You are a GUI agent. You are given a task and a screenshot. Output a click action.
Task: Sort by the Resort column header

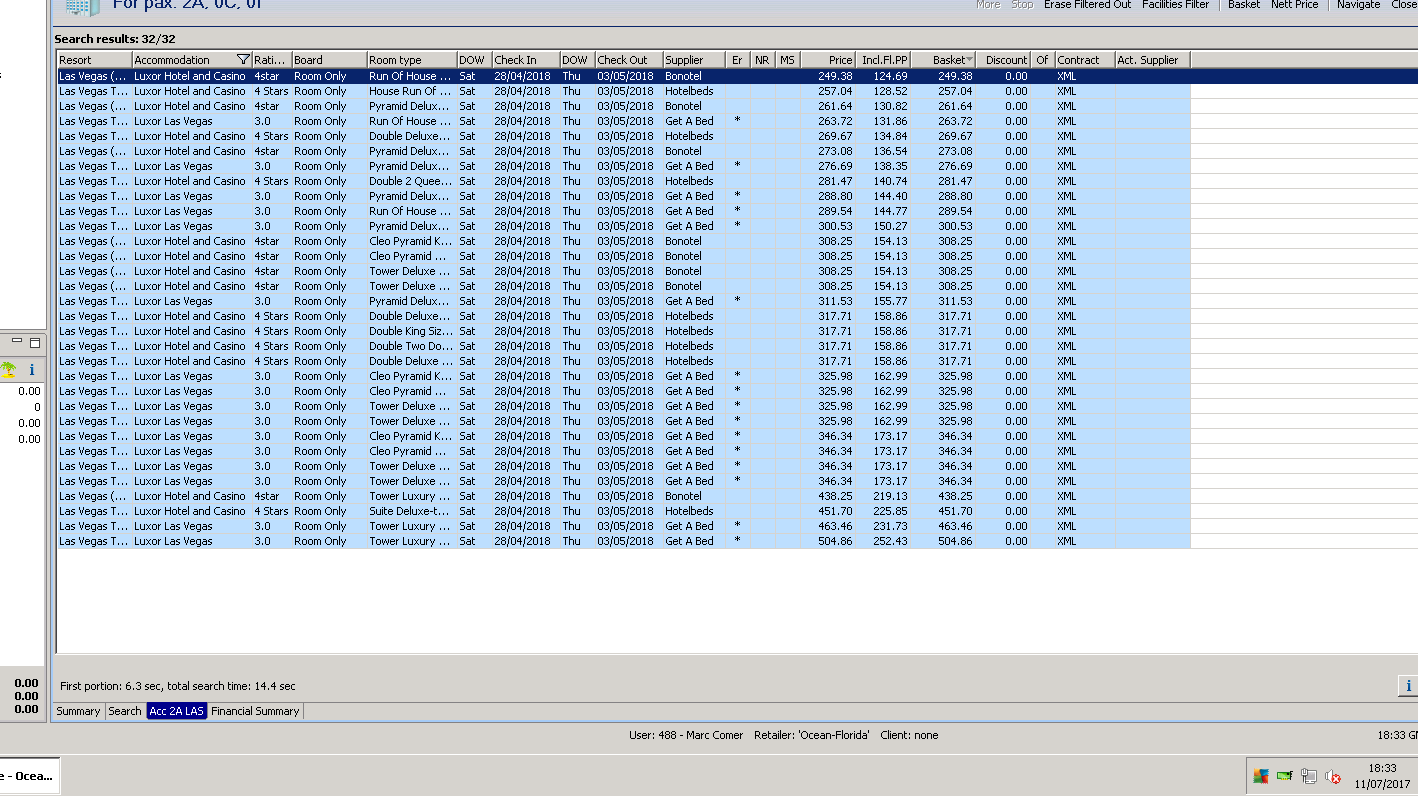[94, 60]
